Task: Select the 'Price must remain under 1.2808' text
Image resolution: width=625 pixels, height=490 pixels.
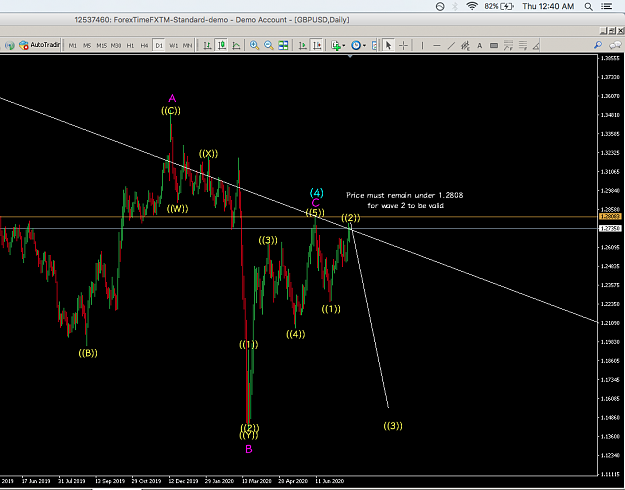Action: point(405,195)
